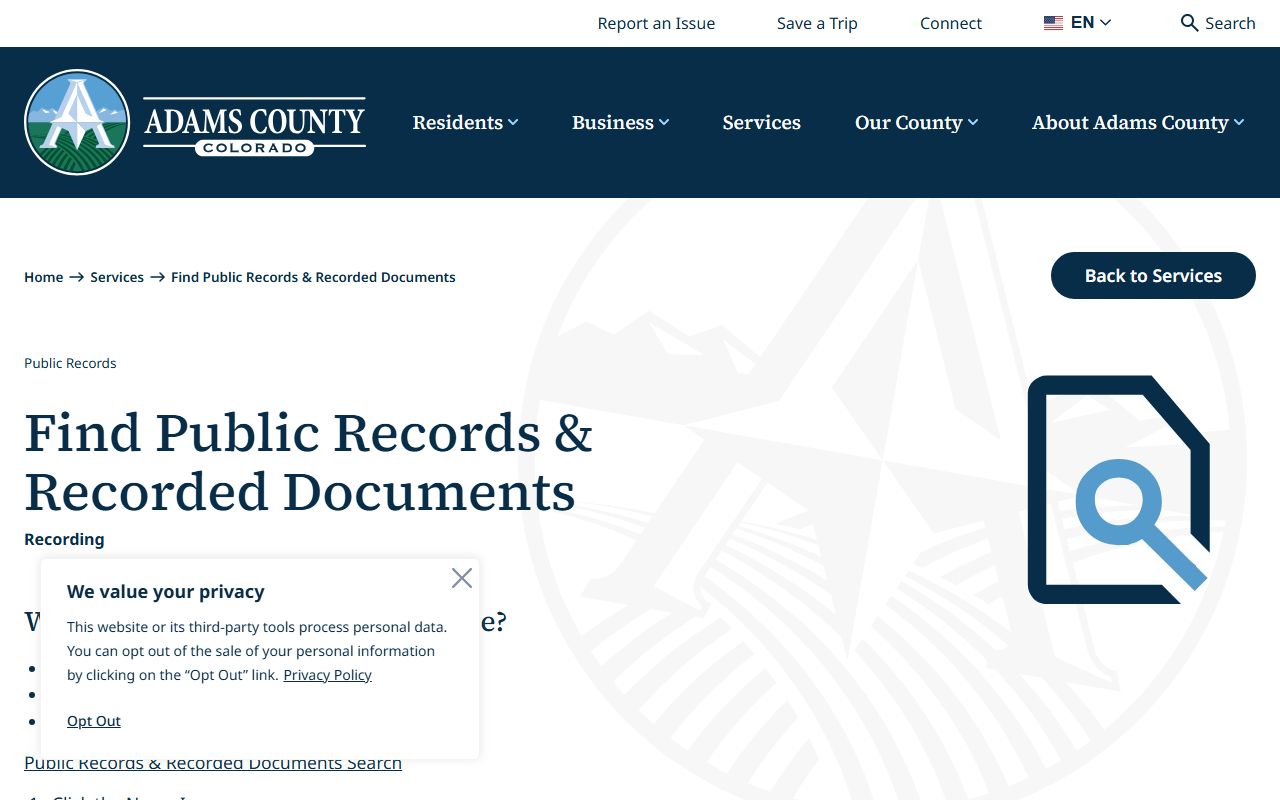Expand the Our County menu chevron
The width and height of the screenshot is (1280, 800).
[x=973, y=122]
